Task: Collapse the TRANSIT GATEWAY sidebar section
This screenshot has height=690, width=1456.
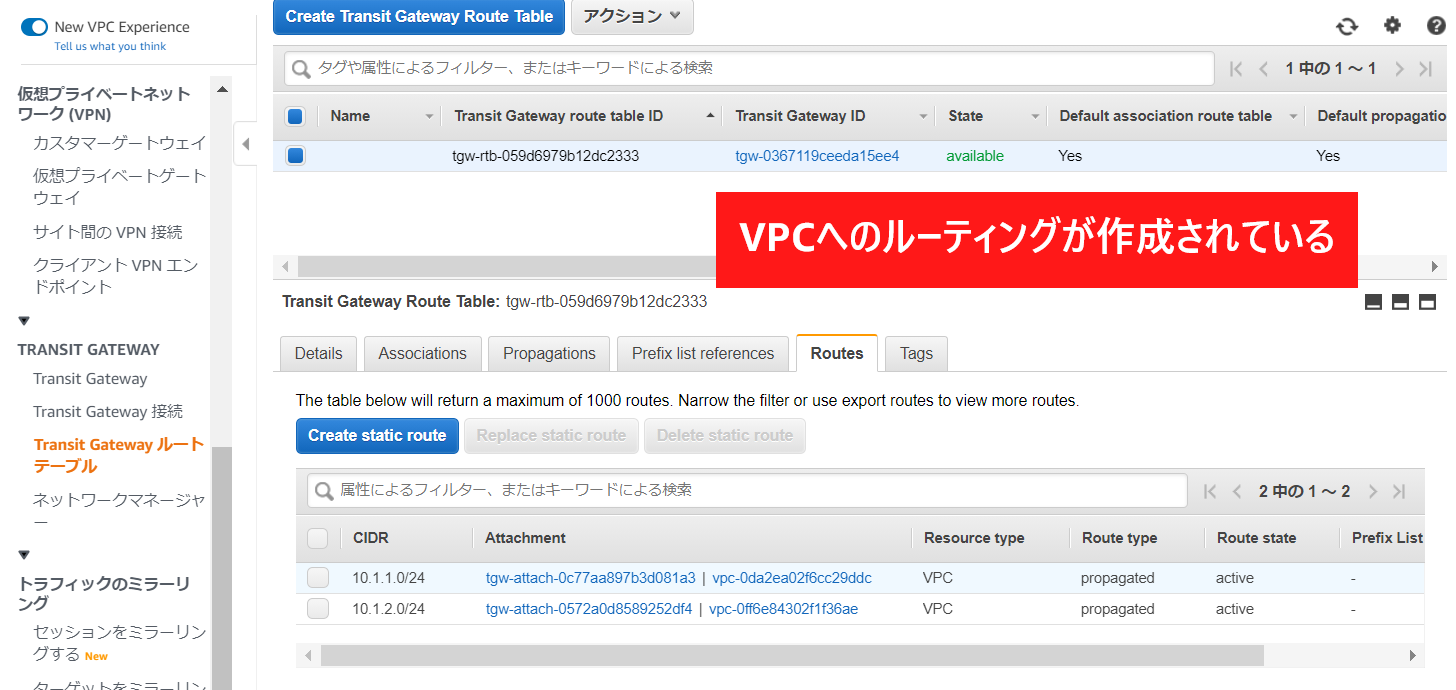Action: [x=24, y=321]
